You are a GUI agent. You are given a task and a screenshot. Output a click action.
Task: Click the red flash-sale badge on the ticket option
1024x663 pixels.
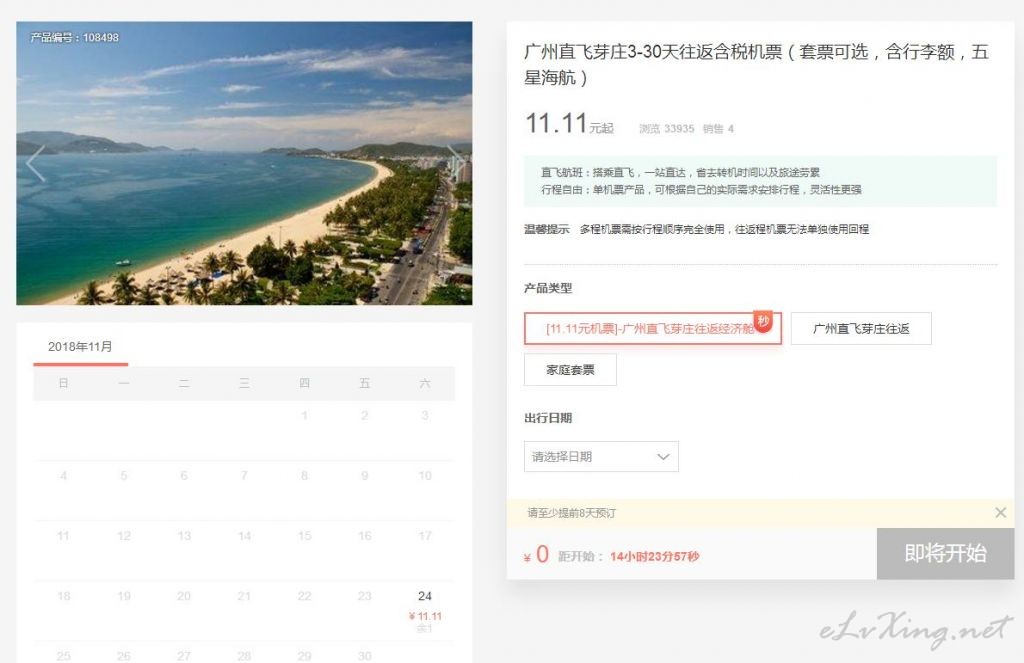coord(764,321)
